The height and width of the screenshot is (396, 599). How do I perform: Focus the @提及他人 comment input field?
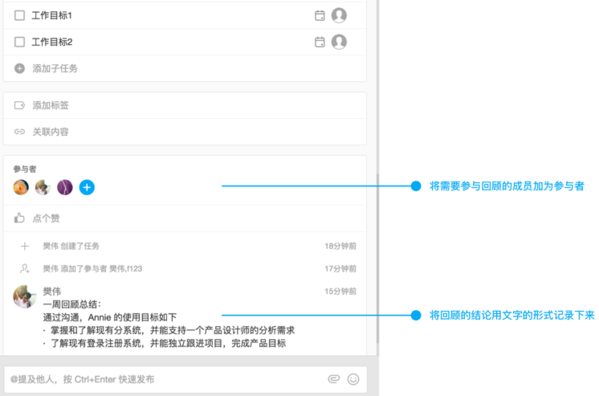pos(185,379)
